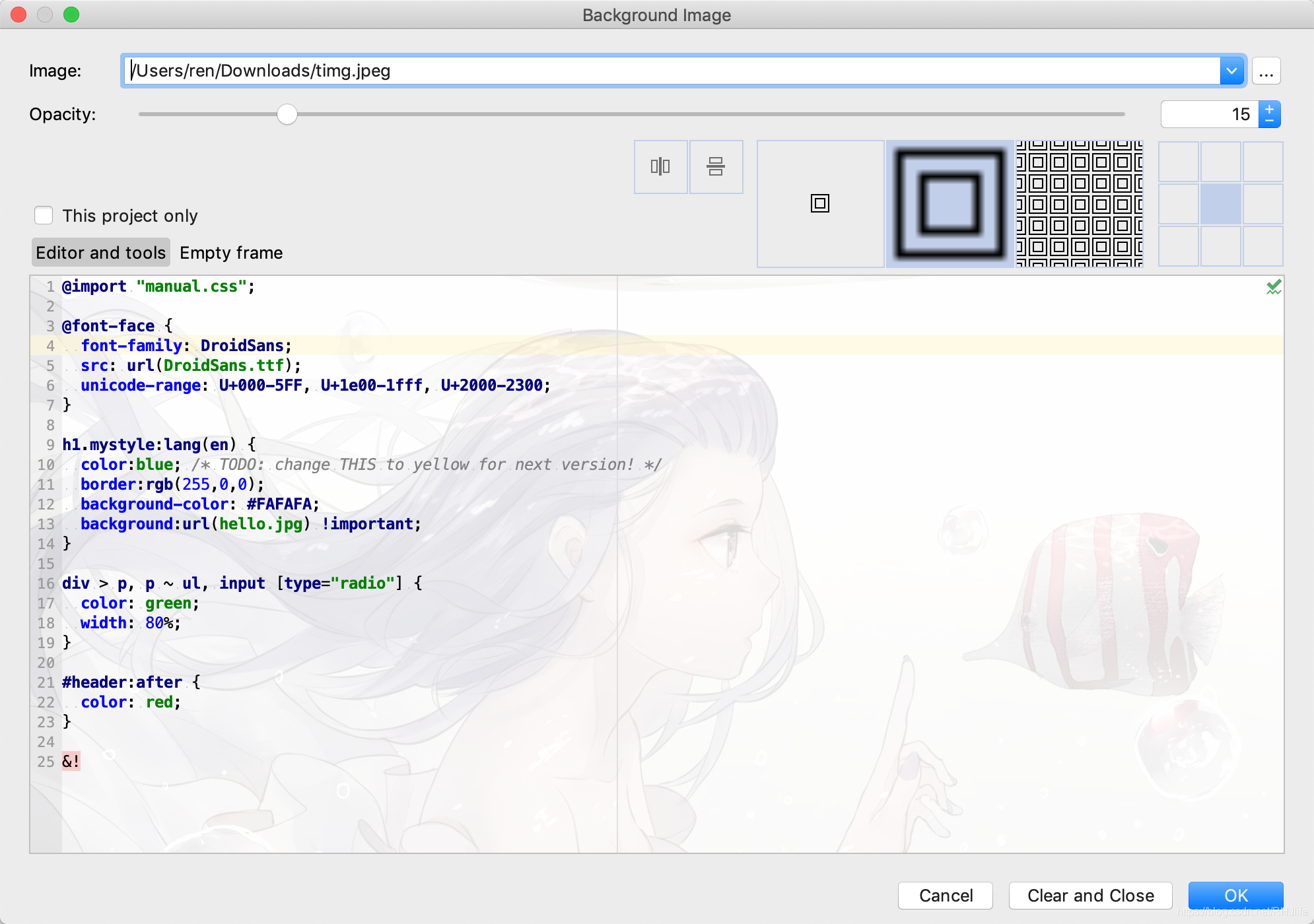Click the Cancel button
1314x924 pixels.
(x=945, y=896)
